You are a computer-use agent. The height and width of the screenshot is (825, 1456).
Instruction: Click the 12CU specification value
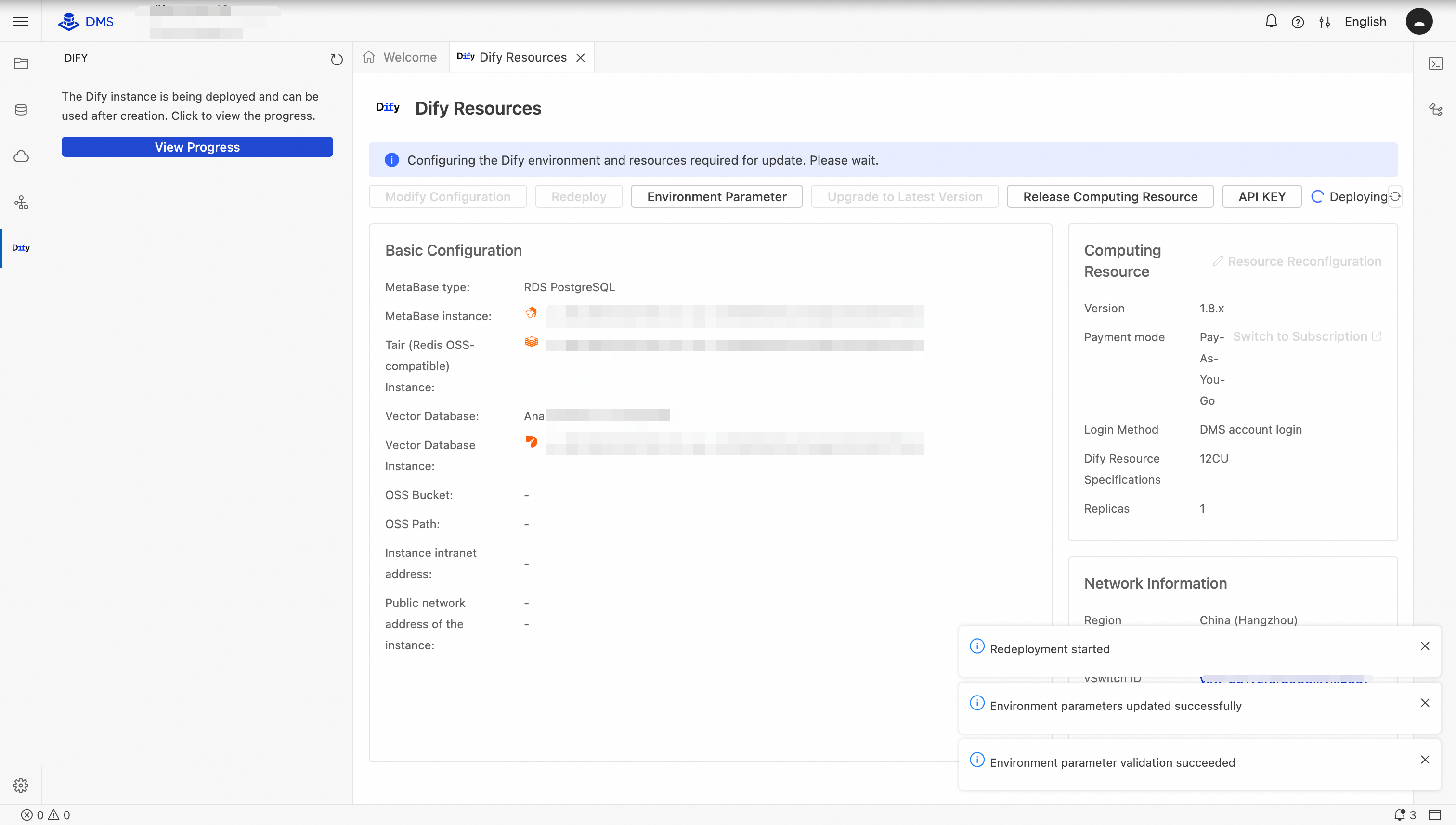click(1213, 458)
